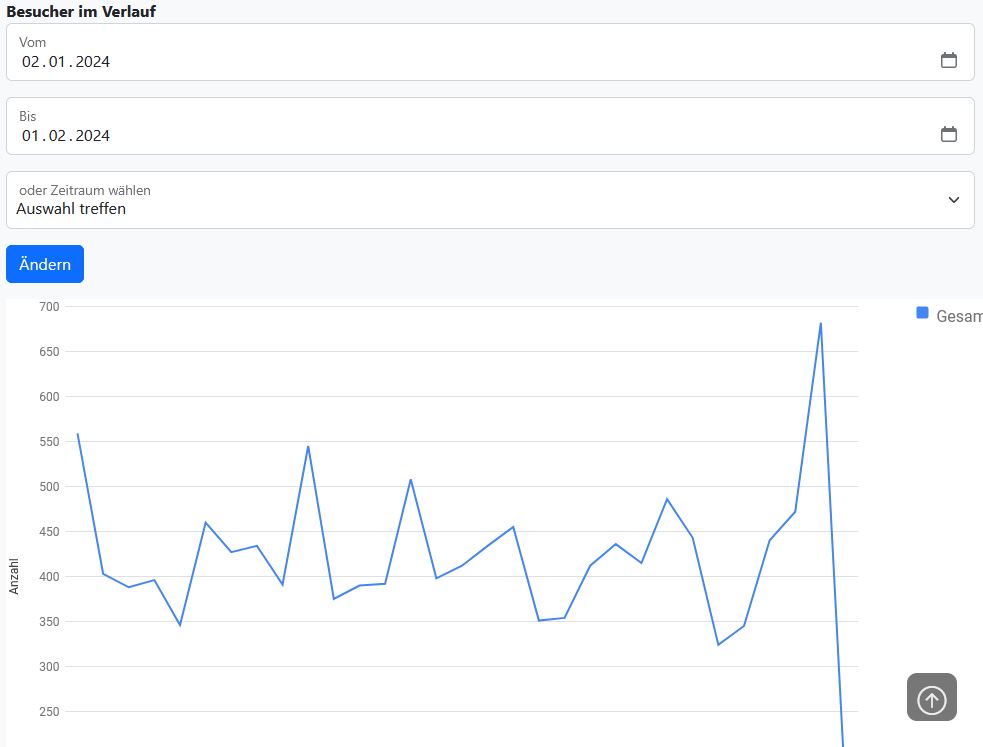Open the calendar picker for Vom date
Screen dimensions: 983x747
[948, 60]
